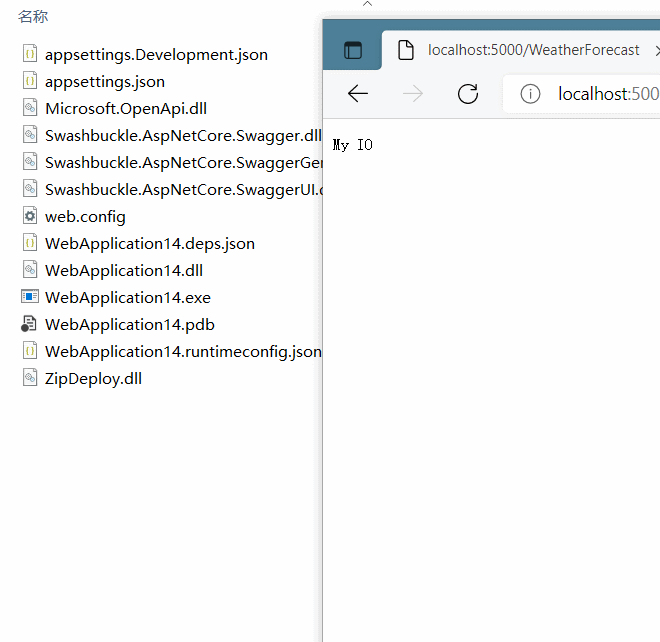Open the browser tab actions menu icon
The width and height of the screenshot is (660, 642).
point(353,50)
